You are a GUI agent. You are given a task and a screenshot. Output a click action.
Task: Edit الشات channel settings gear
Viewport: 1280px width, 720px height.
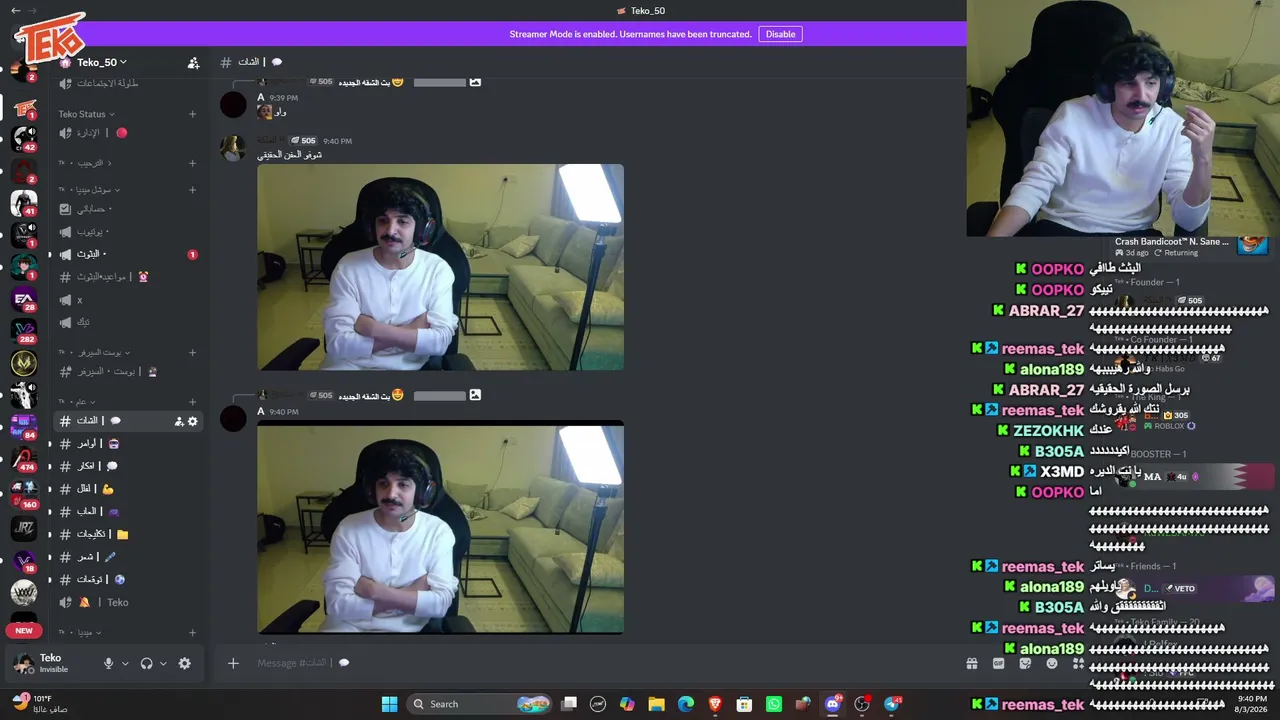tap(193, 421)
